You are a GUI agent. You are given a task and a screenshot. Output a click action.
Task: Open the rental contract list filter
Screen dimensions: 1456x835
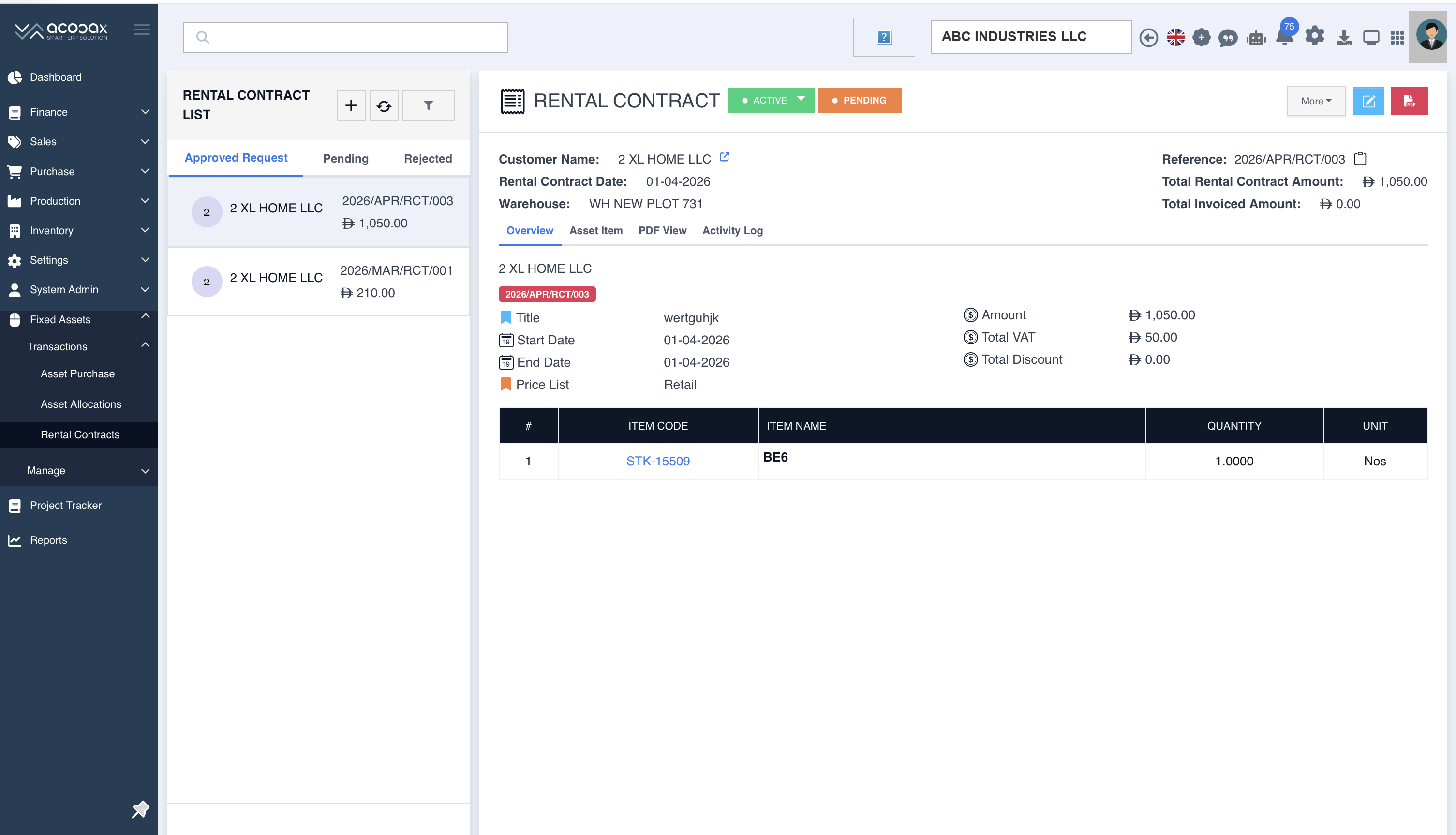tap(428, 105)
